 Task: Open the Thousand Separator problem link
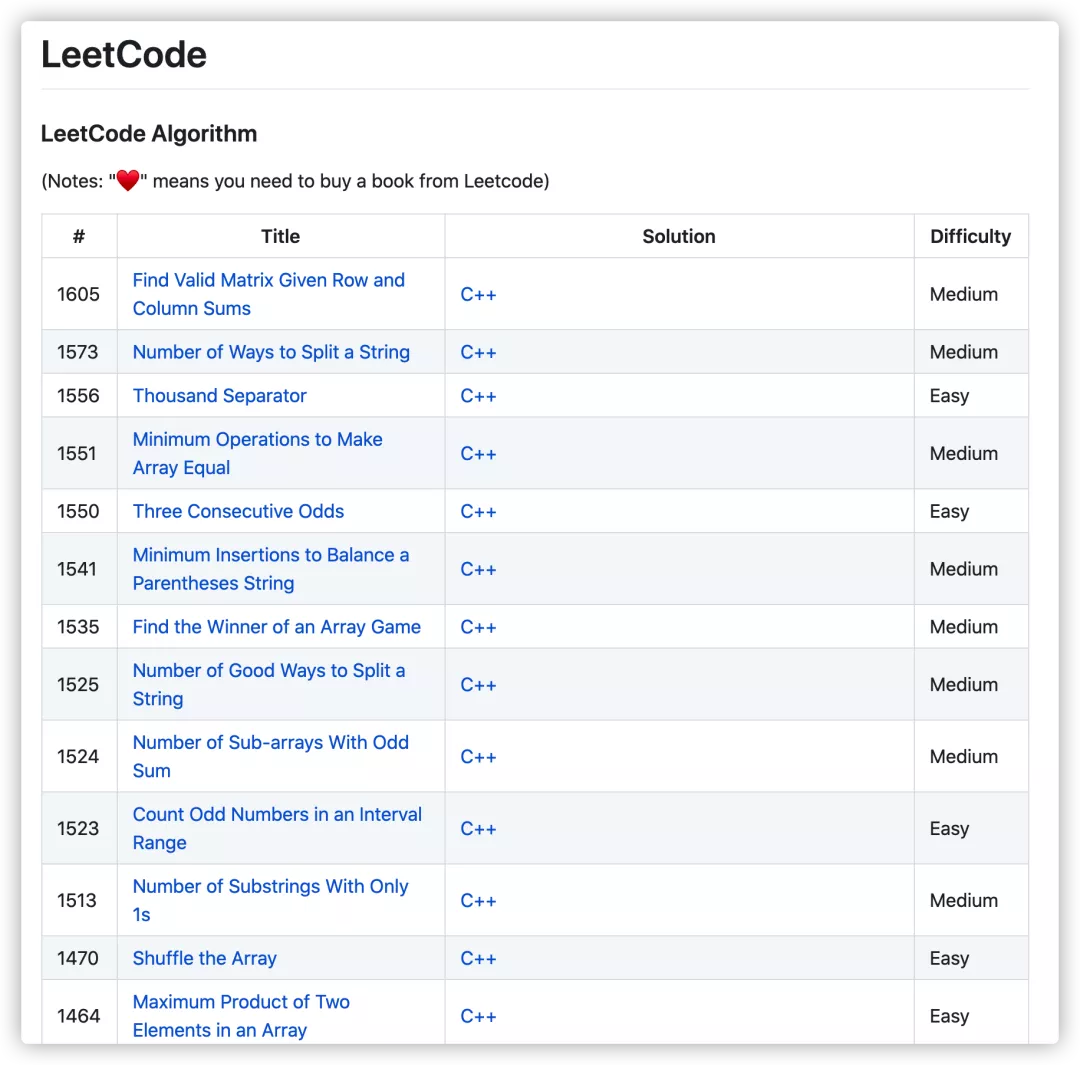(x=219, y=396)
